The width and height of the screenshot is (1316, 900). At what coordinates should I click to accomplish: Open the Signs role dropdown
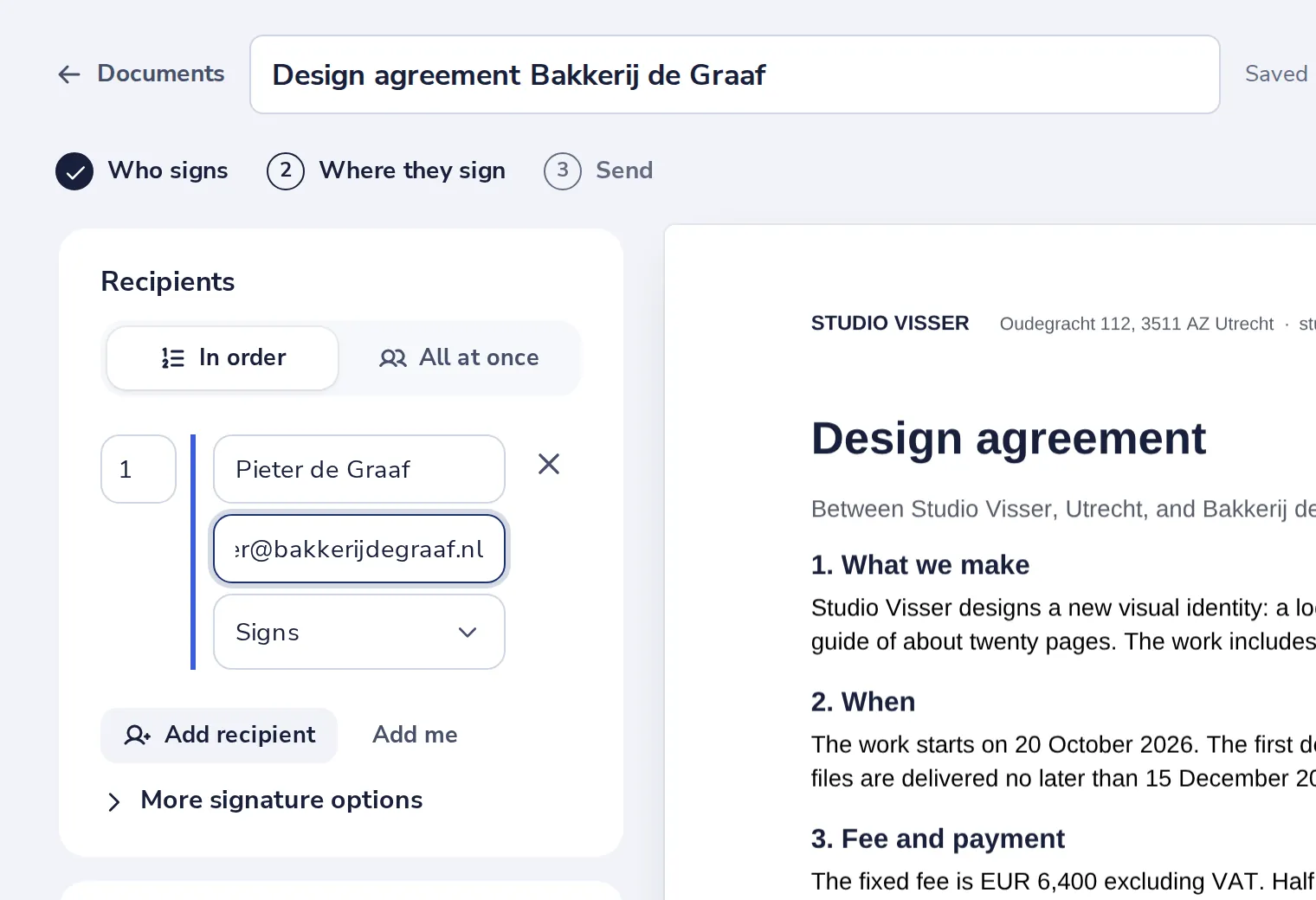click(359, 632)
